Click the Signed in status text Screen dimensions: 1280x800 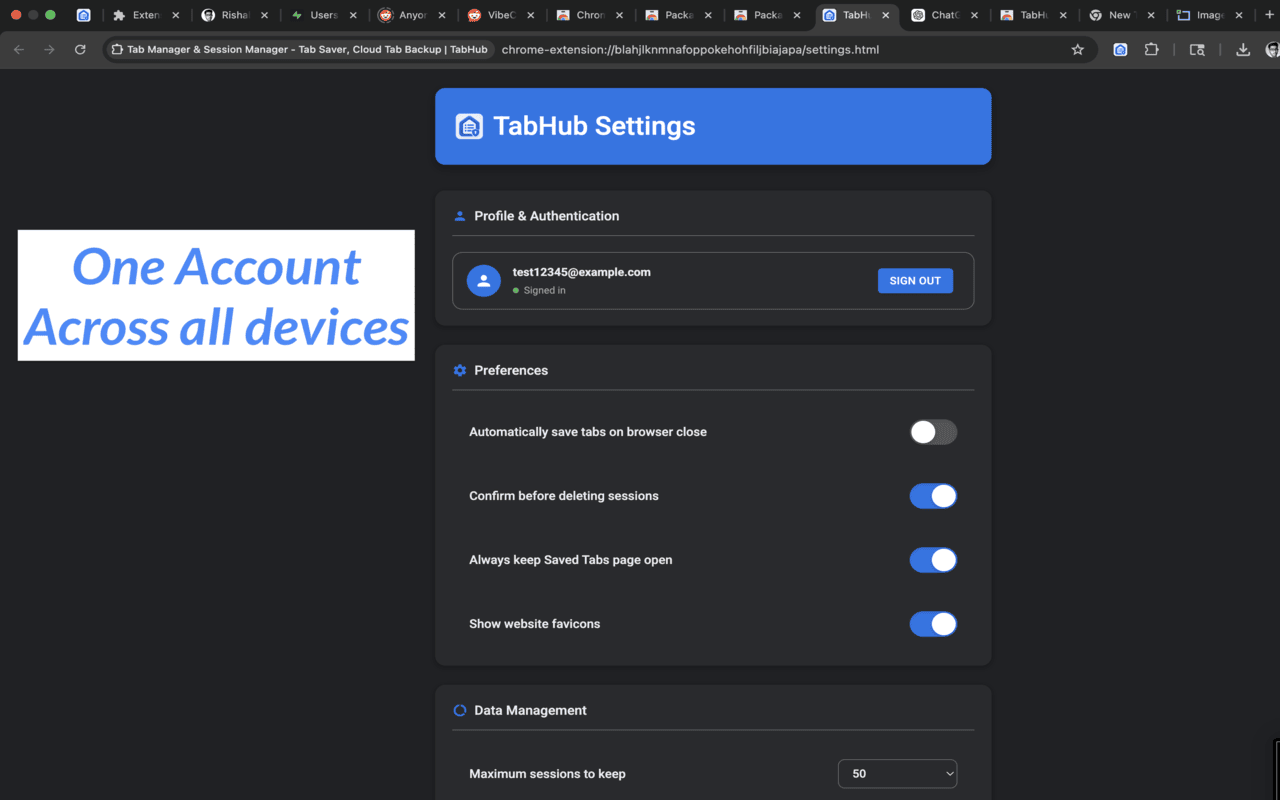click(x=544, y=291)
